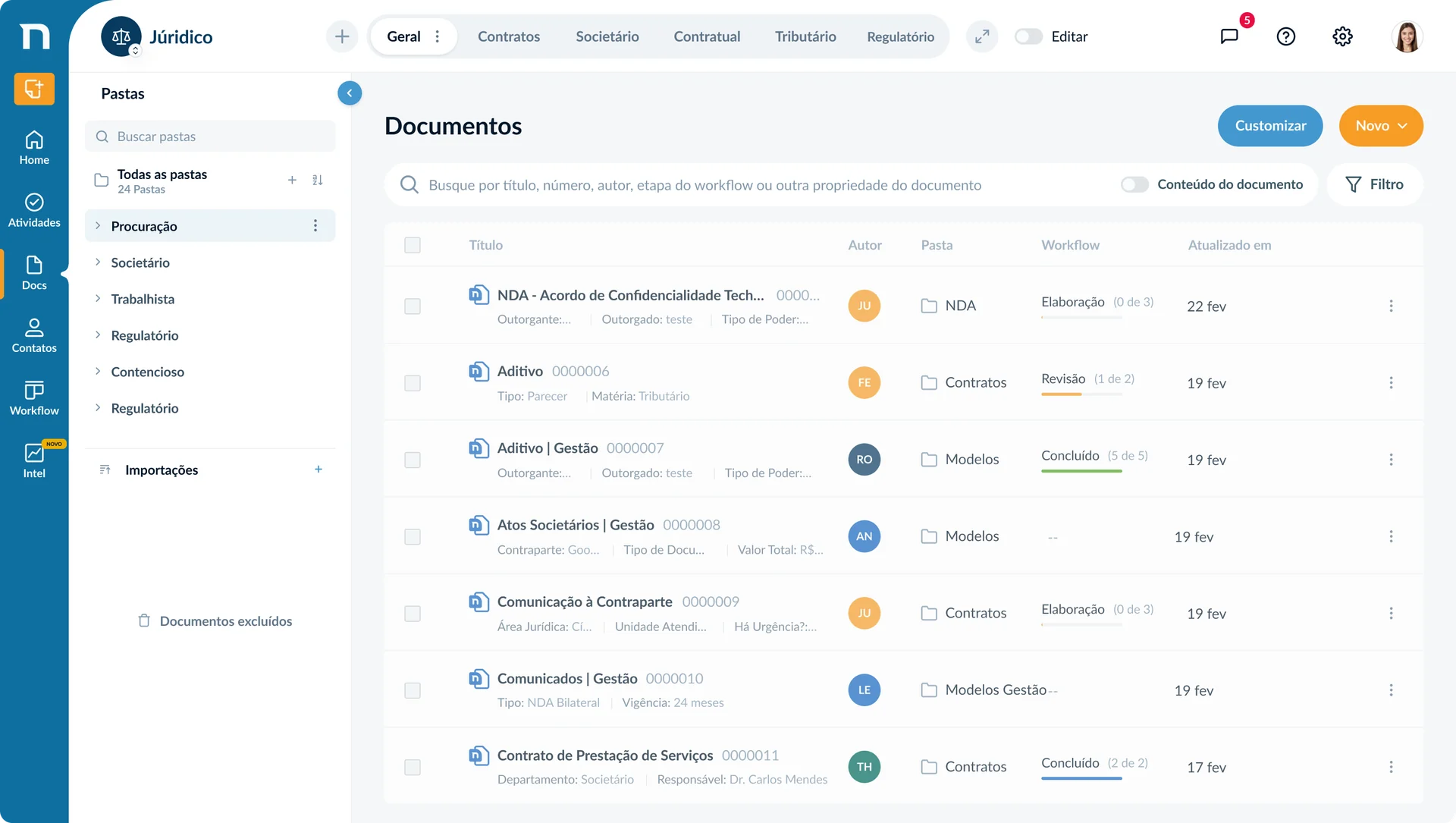Open options menu for Procuração folder
1456x823 pixels.
tap(315, 226)
